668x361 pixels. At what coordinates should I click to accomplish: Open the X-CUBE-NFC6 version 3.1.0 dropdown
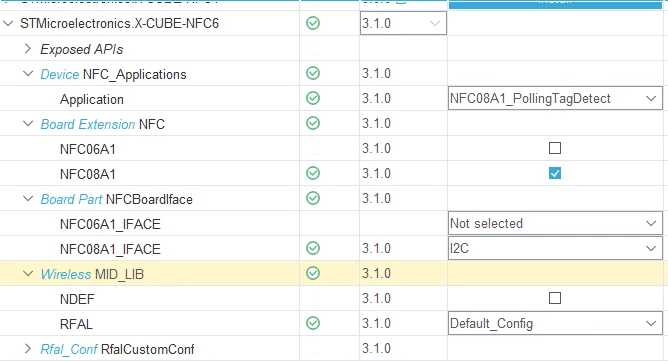[403, 23]
